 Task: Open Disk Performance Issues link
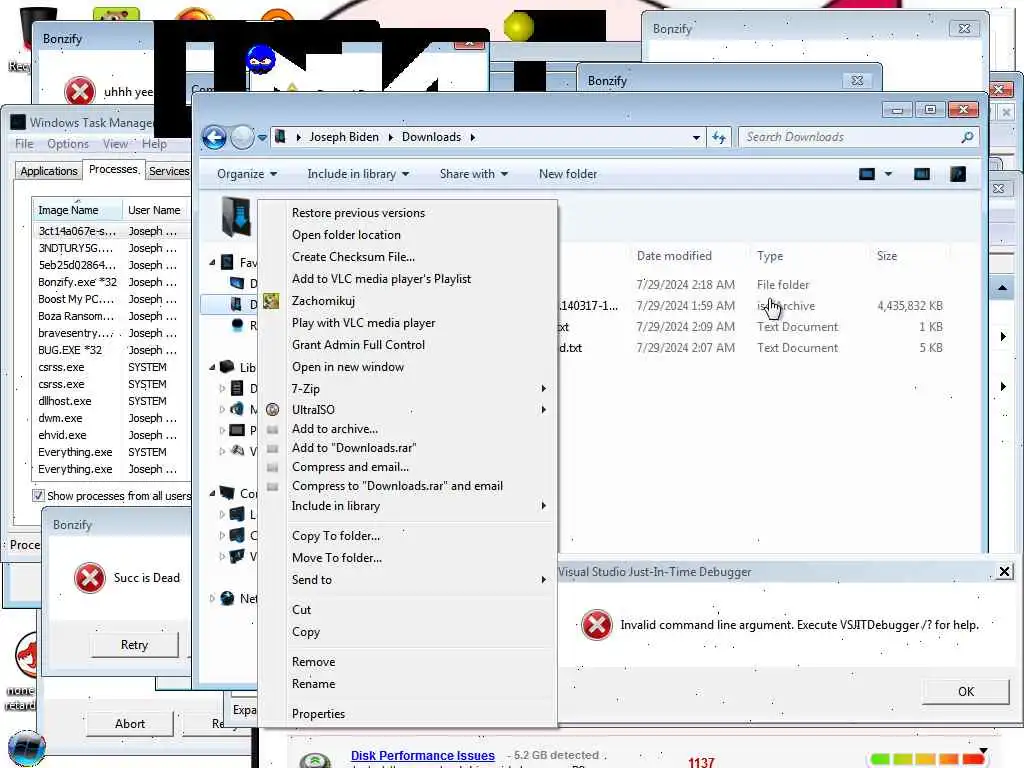423,756
